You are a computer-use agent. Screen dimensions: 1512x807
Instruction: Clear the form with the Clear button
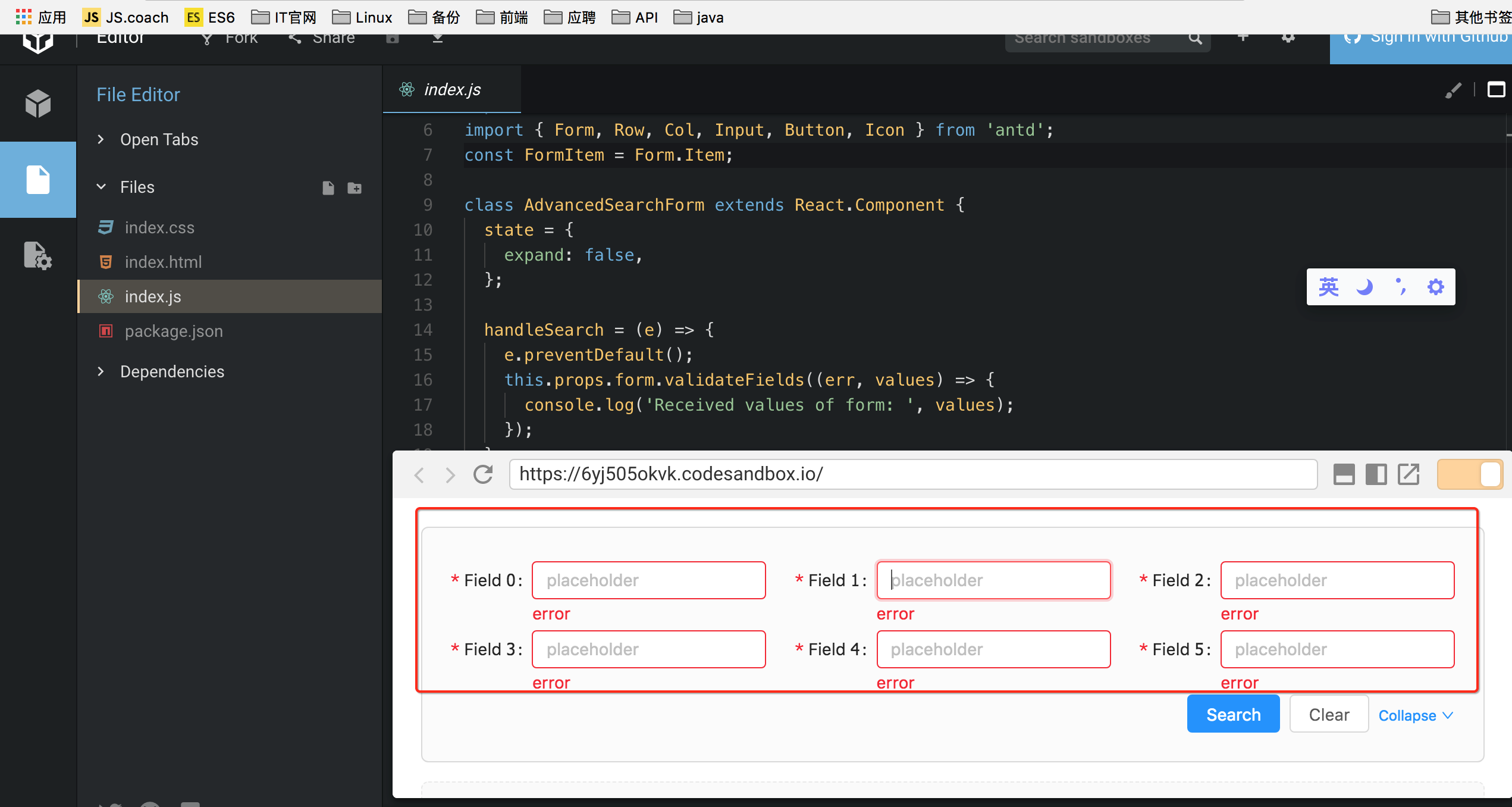[1329, 714]
